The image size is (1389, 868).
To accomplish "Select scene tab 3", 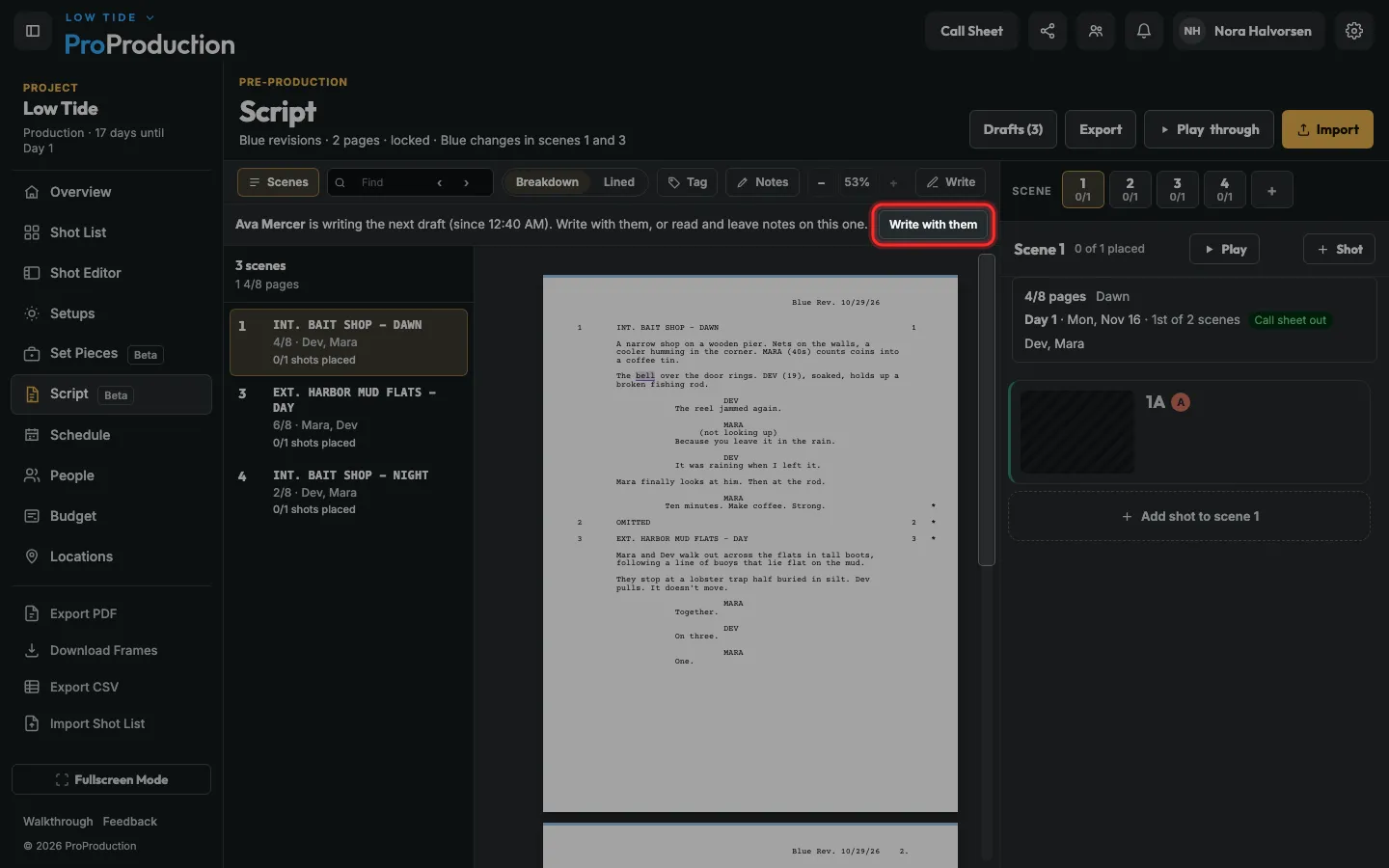I will (x=1177, y=190).
